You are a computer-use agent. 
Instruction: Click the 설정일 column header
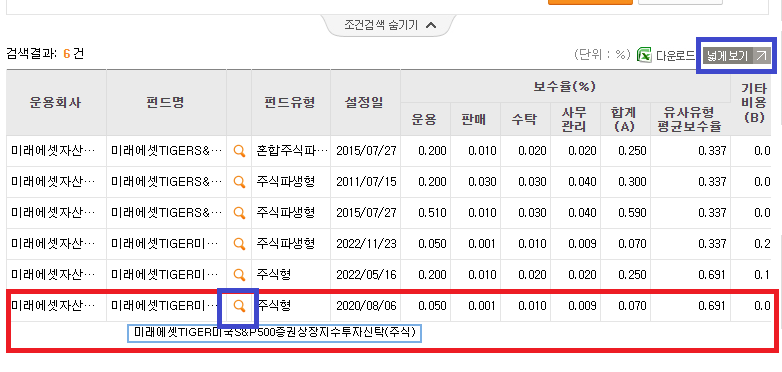[x=365, y=103]
